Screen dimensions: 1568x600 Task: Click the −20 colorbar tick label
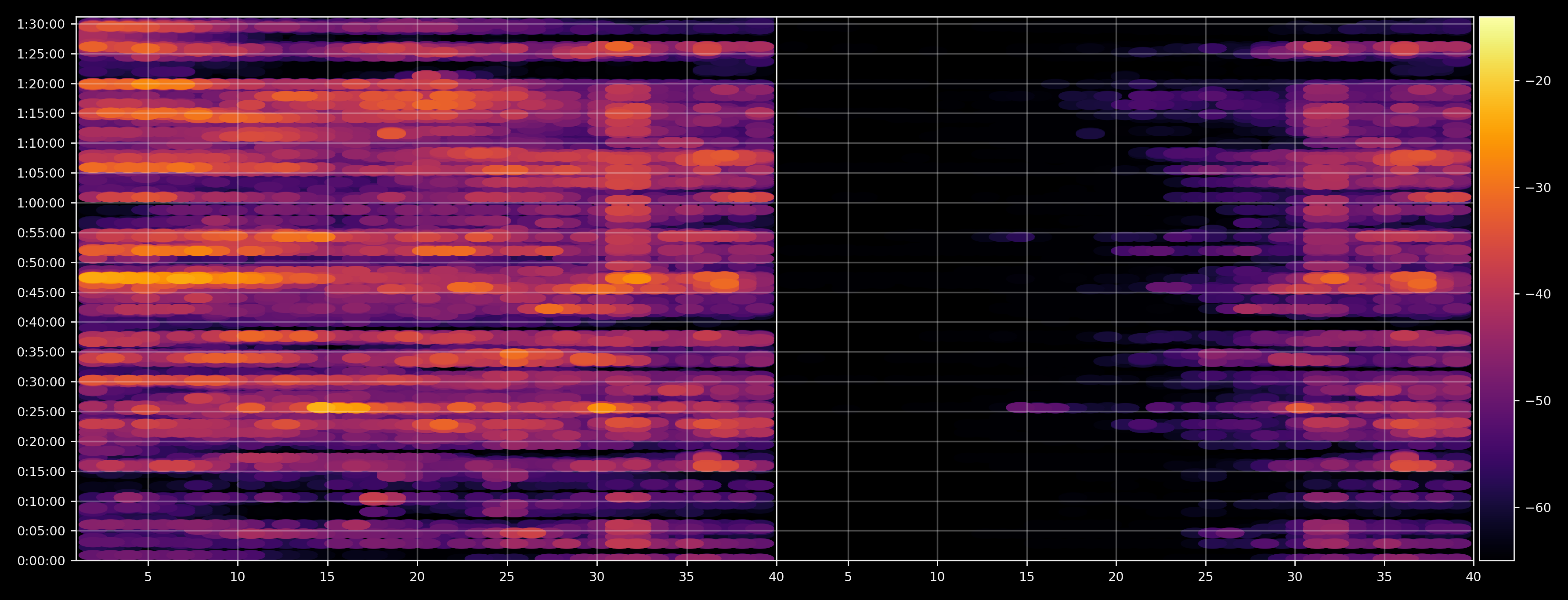(x=1539, y=81)
